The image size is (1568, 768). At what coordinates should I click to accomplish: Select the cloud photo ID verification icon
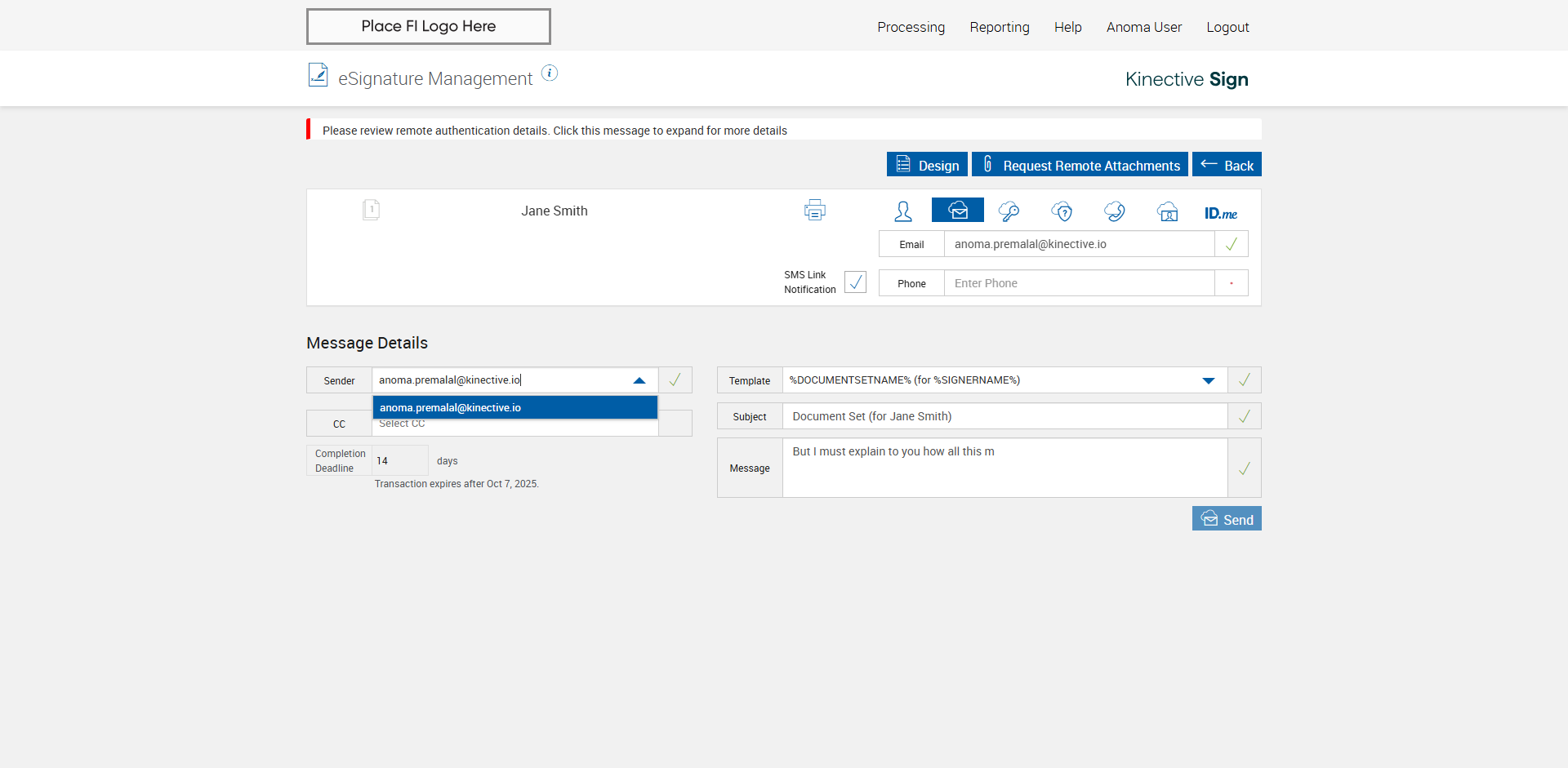(x=1168, y=211)
